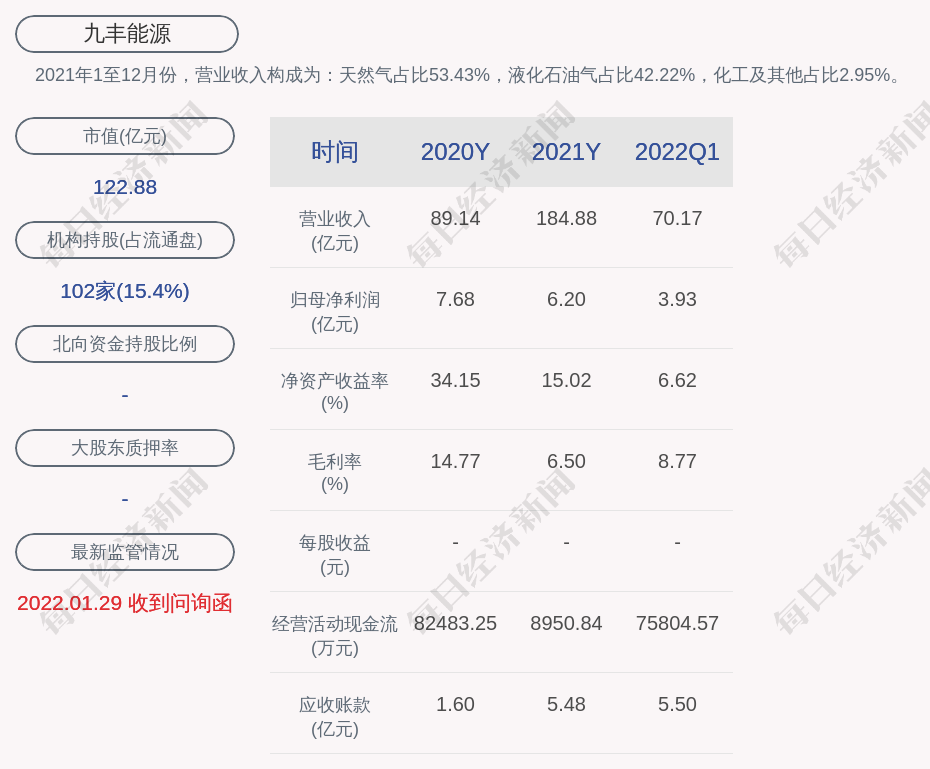Click the 102家(15.4%) institutional holdings value
930x769 pixels.
125,291
